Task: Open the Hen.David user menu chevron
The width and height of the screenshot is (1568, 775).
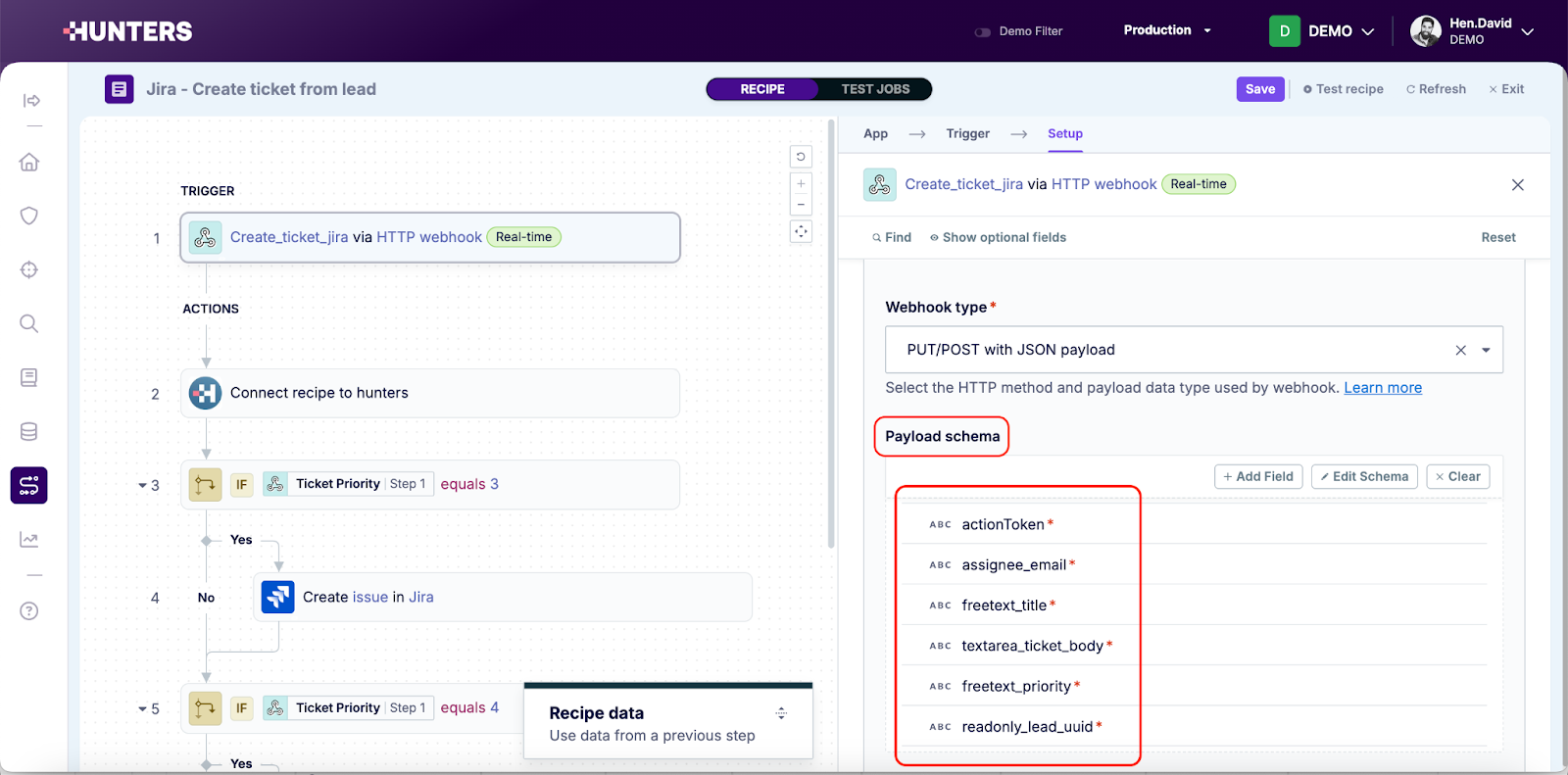Action: pos(1527,31)
